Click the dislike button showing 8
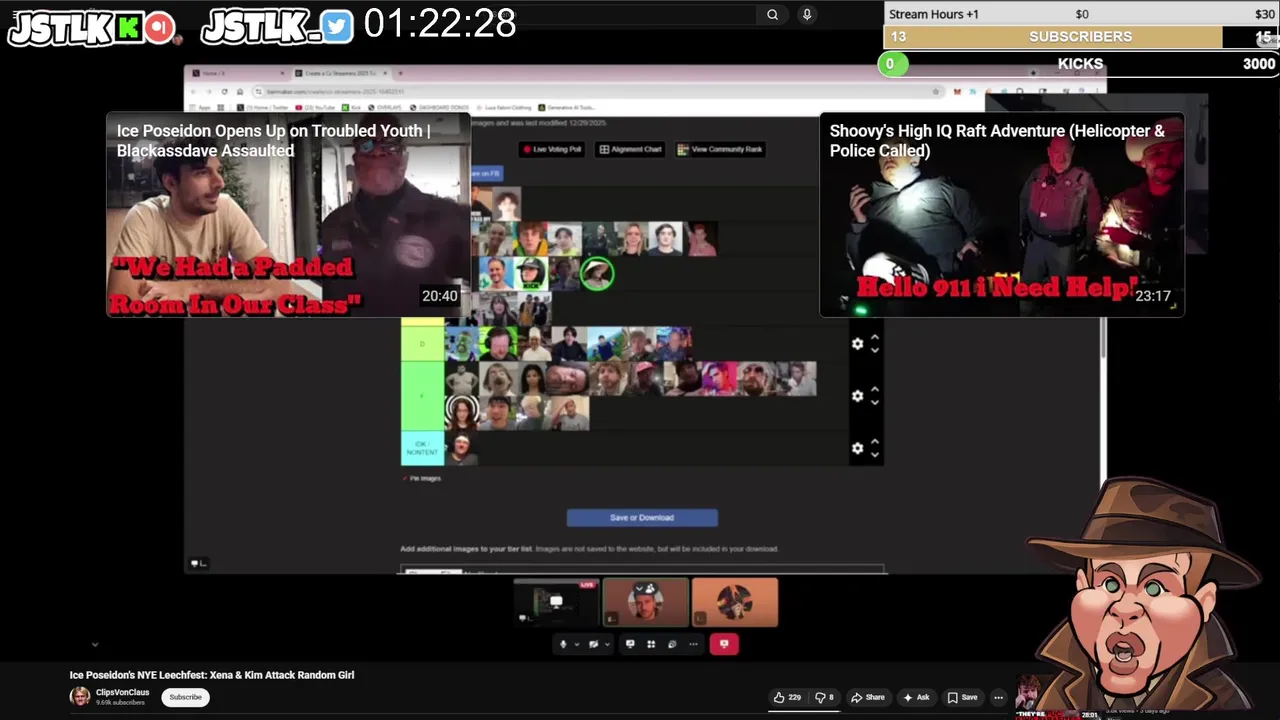This screenshot has height=720, width=1280. coord(824,697)
